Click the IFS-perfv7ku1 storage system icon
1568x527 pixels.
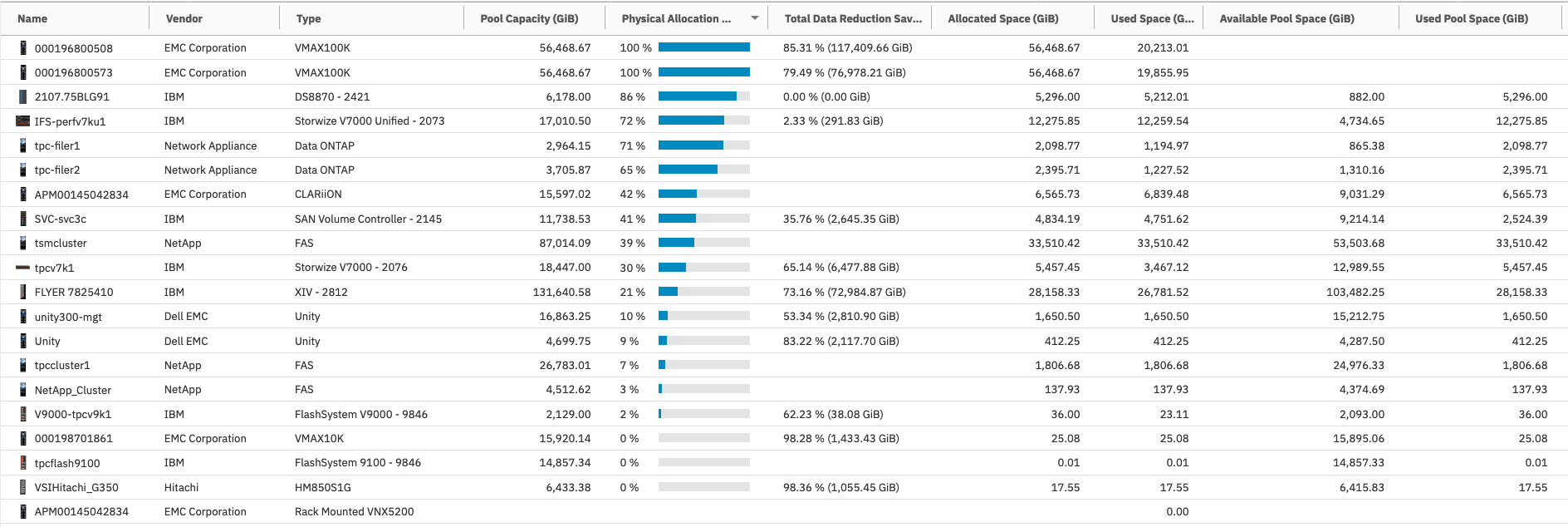tap(23, 121)
